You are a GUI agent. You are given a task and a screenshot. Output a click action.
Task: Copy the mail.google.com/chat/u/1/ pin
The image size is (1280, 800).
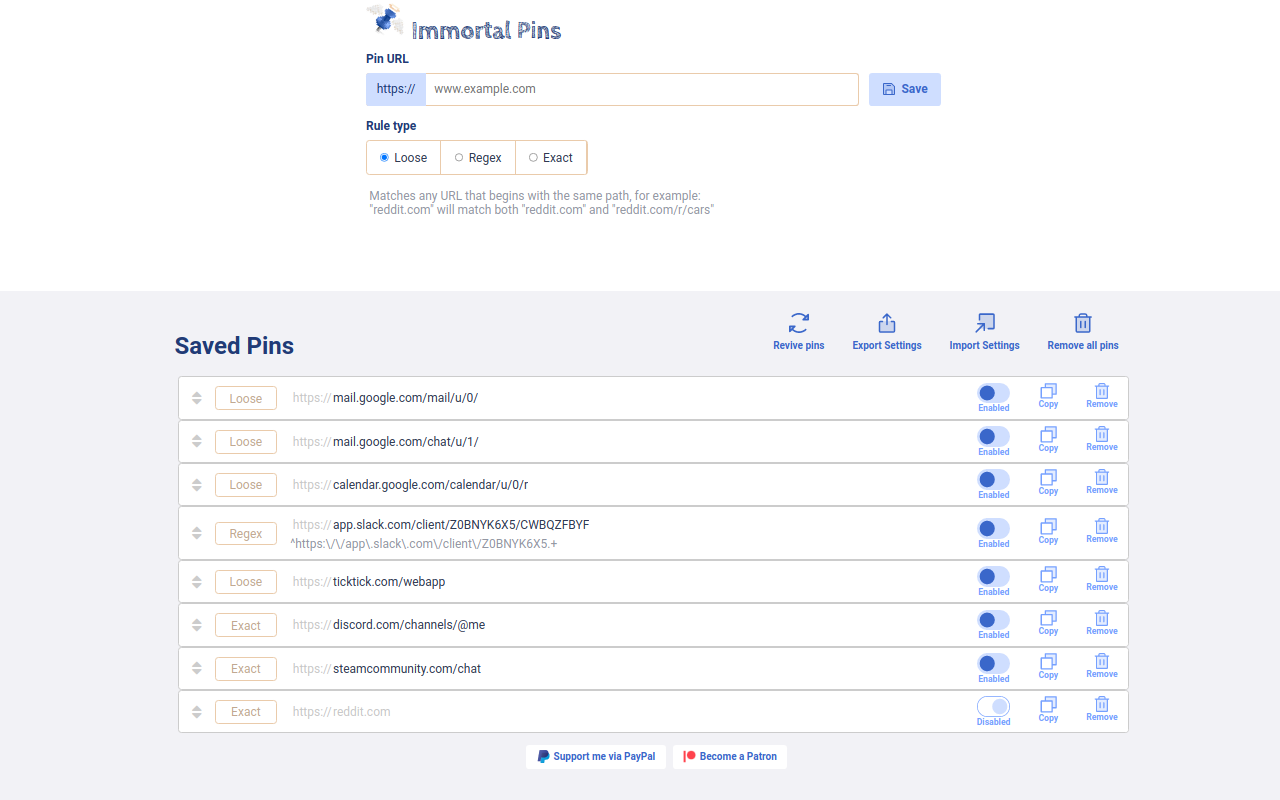pyautogui.click(x=1048, y=440)
